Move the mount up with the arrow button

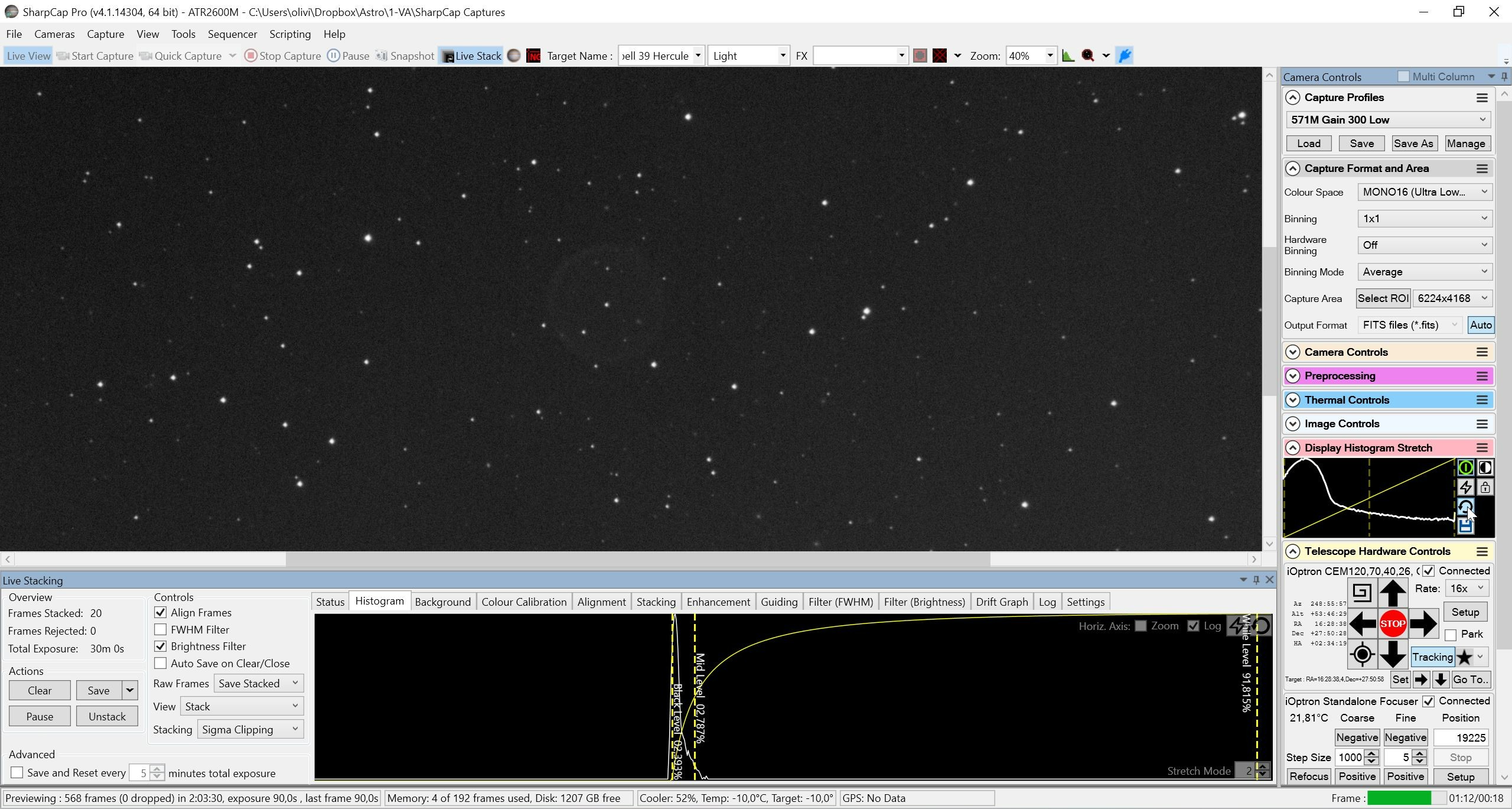[1393, 592]
